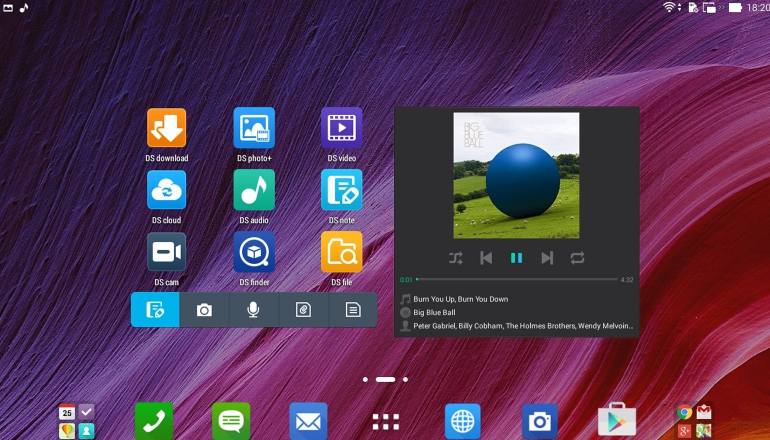Pause the currently playing song
Viewport: 770px width, 440px height.
516,258
